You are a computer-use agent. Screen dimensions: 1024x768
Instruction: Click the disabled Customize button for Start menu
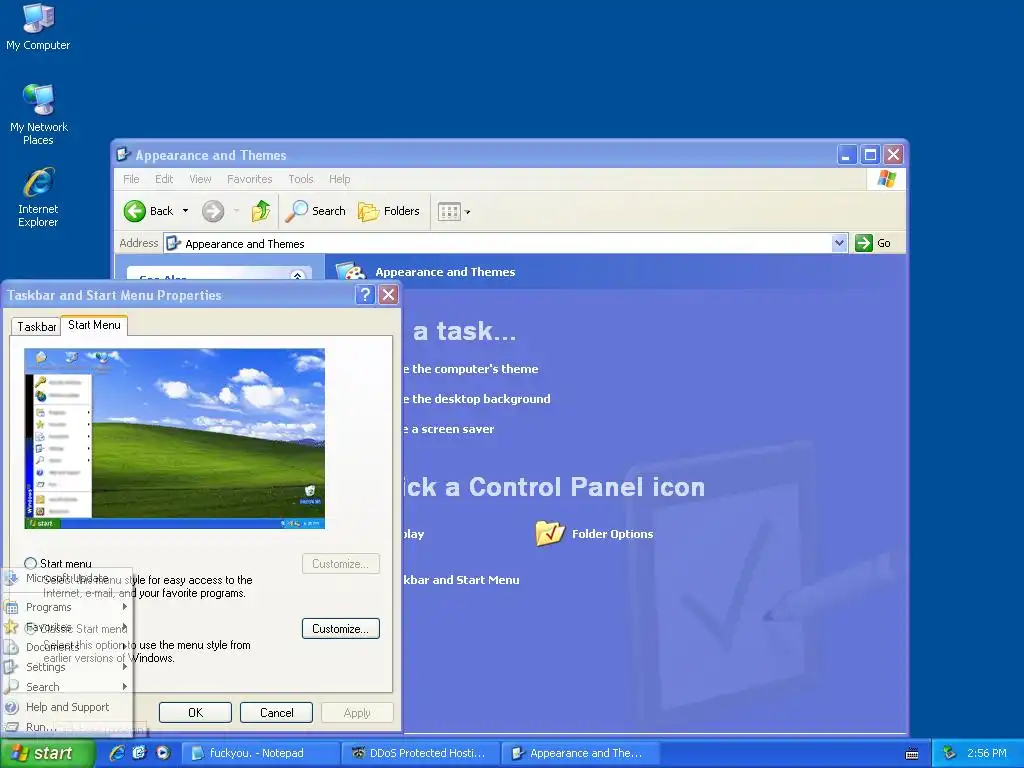click(x=340, y=564)
